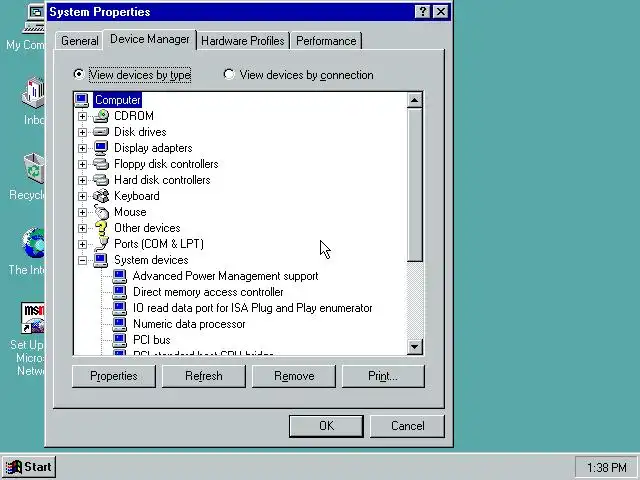Screen dimensions: 640x480
Task: Select the 'Other devices' label
Action: point(147,228)
